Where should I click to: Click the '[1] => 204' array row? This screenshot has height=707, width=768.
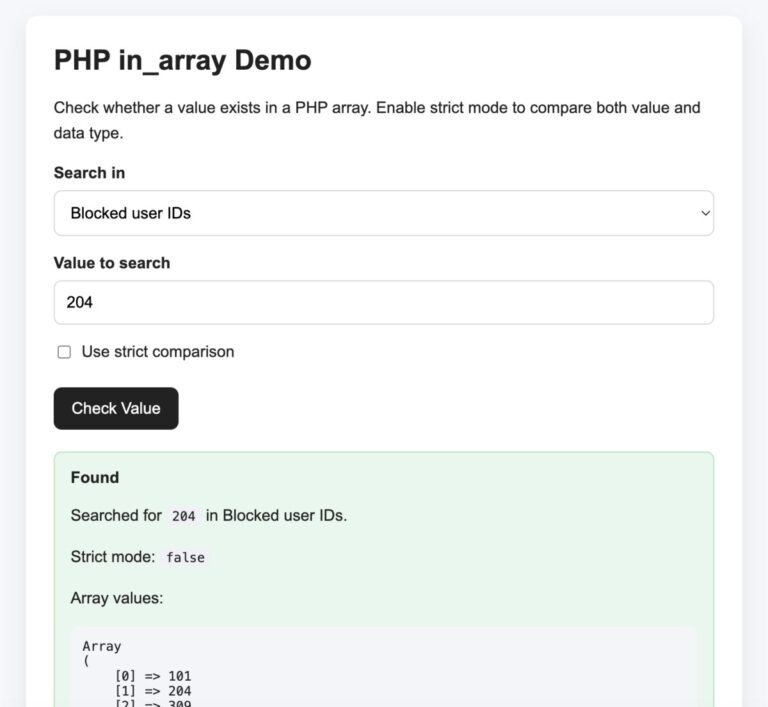click(153, 691)
